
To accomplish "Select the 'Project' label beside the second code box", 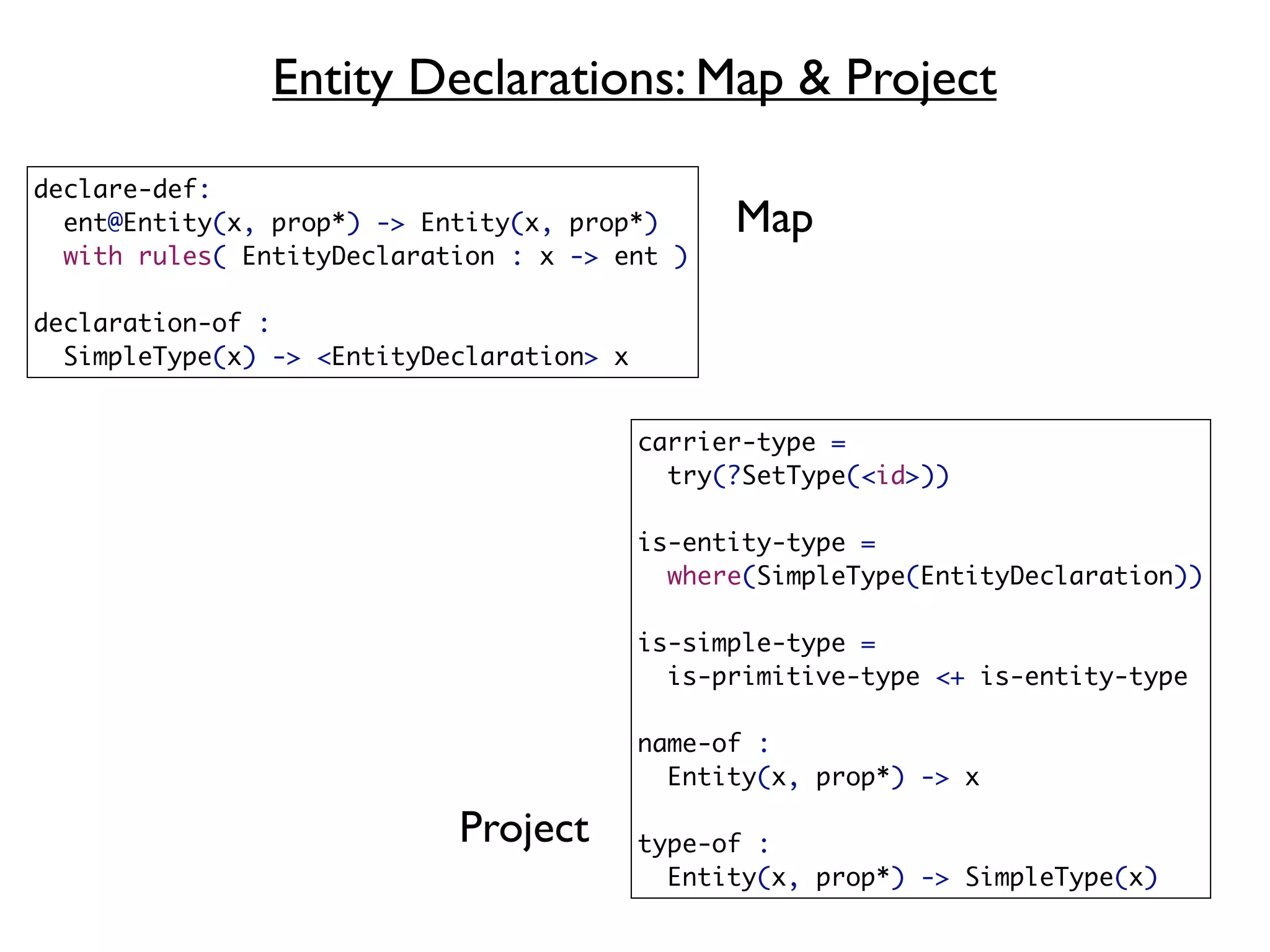I will [x=524, y=829].
